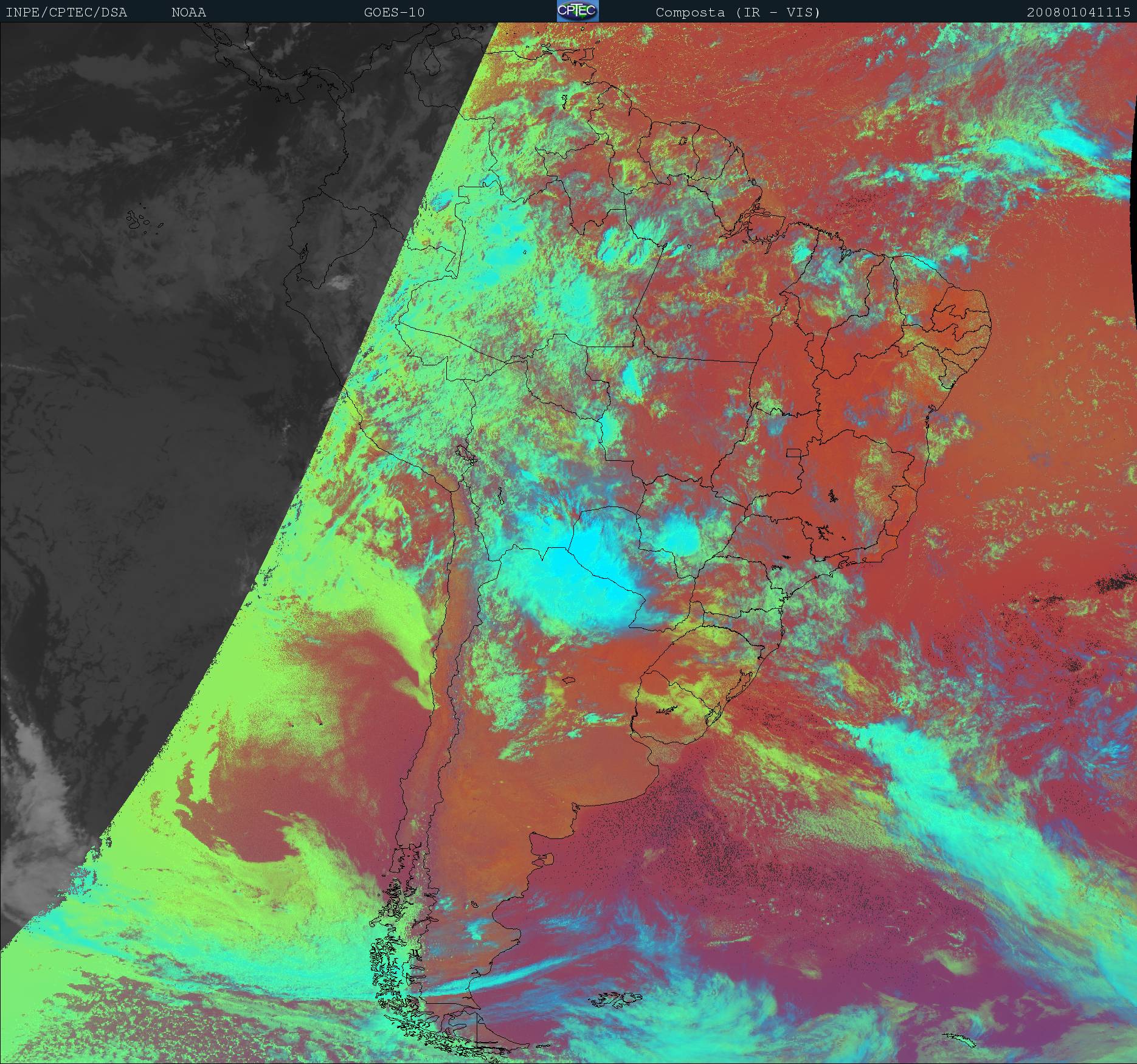Click the 200801041115 timestamp
1137x1064 pixels.
point(1079,12)
